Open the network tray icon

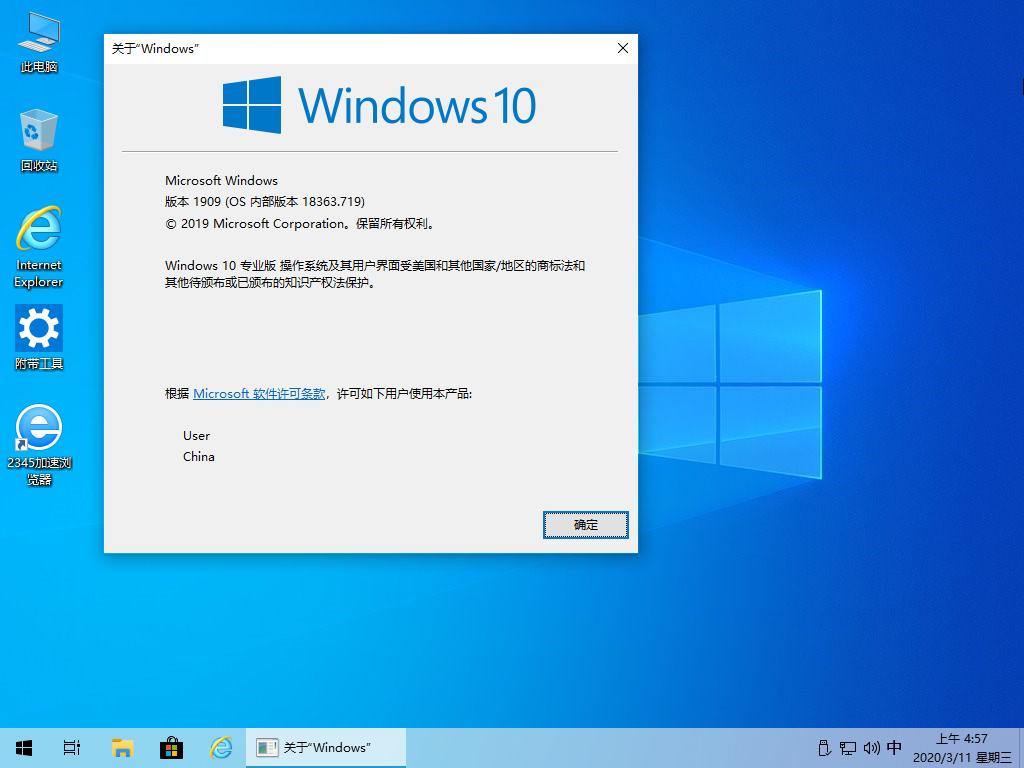point(848,748)
